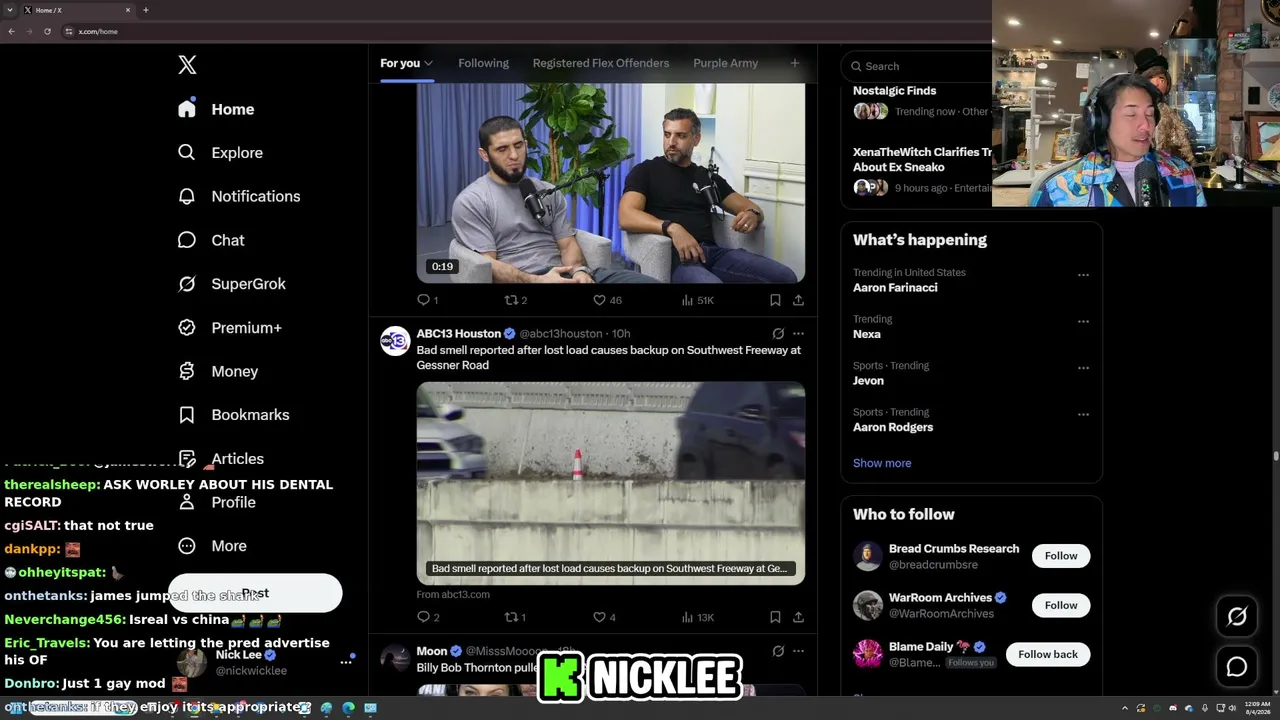Add a new timeline tab with plus

795,63
